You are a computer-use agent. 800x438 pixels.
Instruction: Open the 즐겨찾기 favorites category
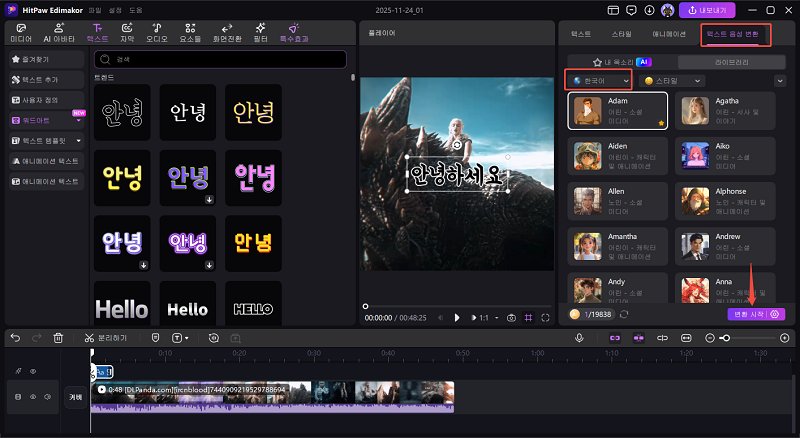pyautogui.click(x=46, y=59)
